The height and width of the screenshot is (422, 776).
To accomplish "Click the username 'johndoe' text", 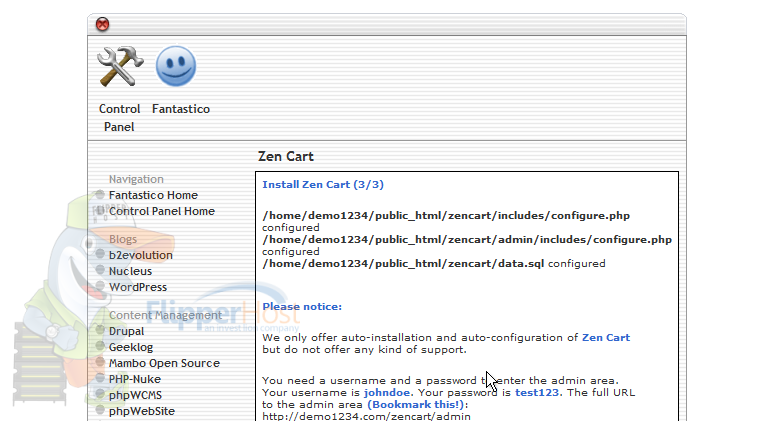I will (387, 392).
